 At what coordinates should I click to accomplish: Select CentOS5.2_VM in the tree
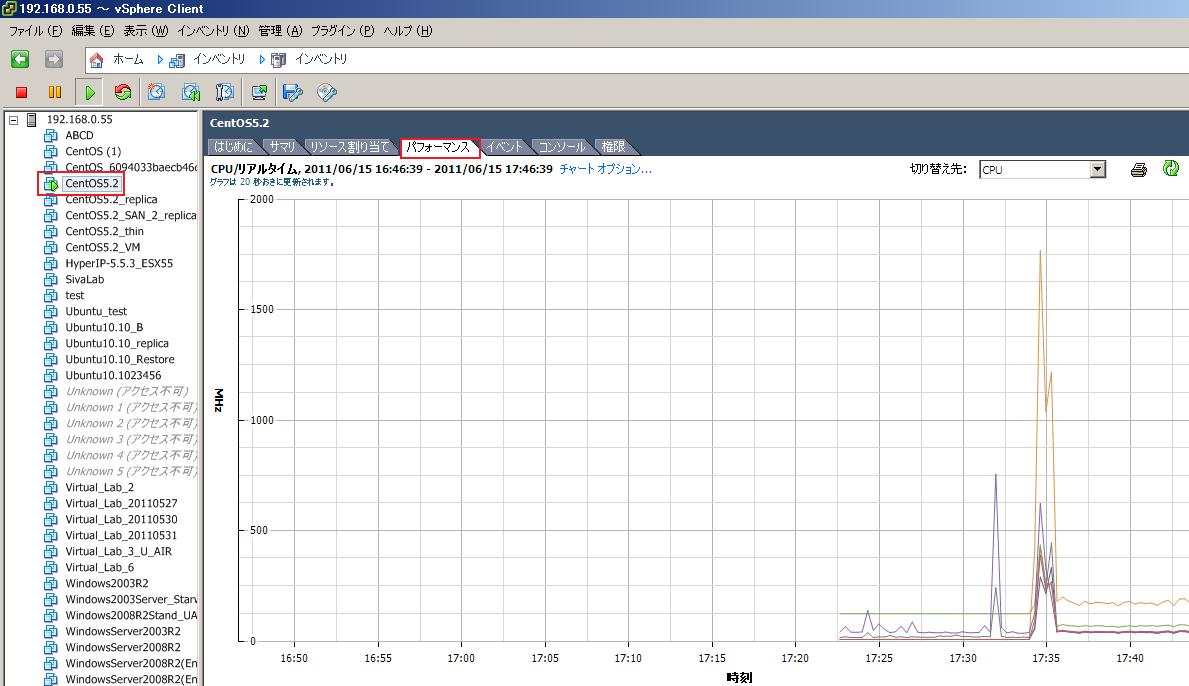(102, 247)
